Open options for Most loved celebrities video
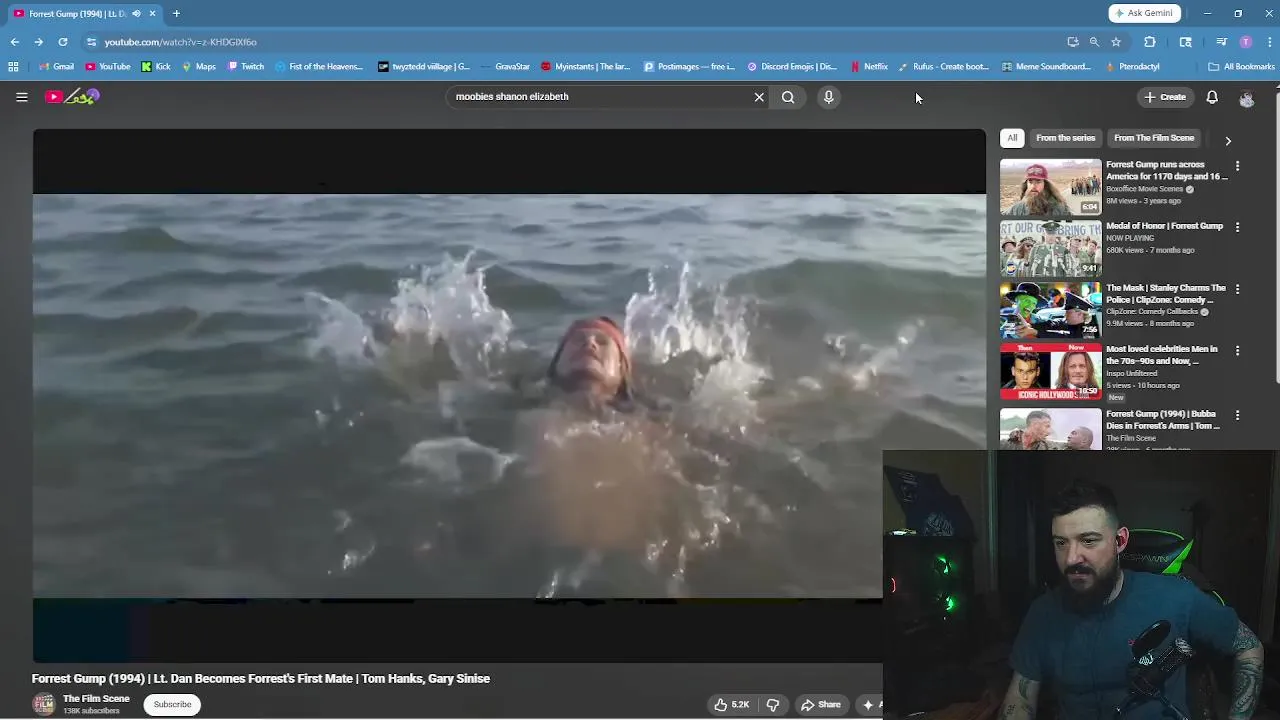Screen dimensions: 1280x720 pyautogui.click(x=1237, y=351)
